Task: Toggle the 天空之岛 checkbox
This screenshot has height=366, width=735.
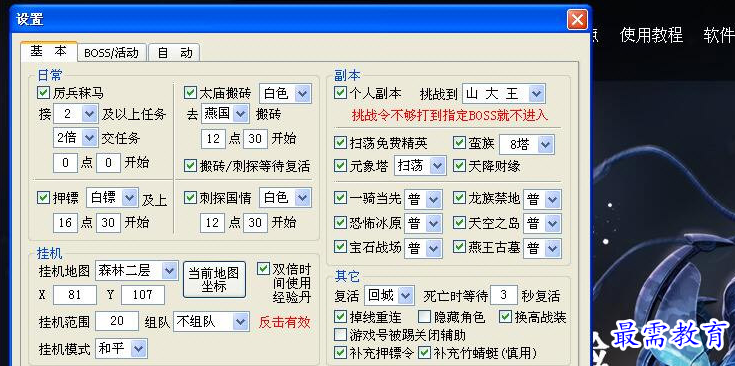Action: tap(459, 222)
